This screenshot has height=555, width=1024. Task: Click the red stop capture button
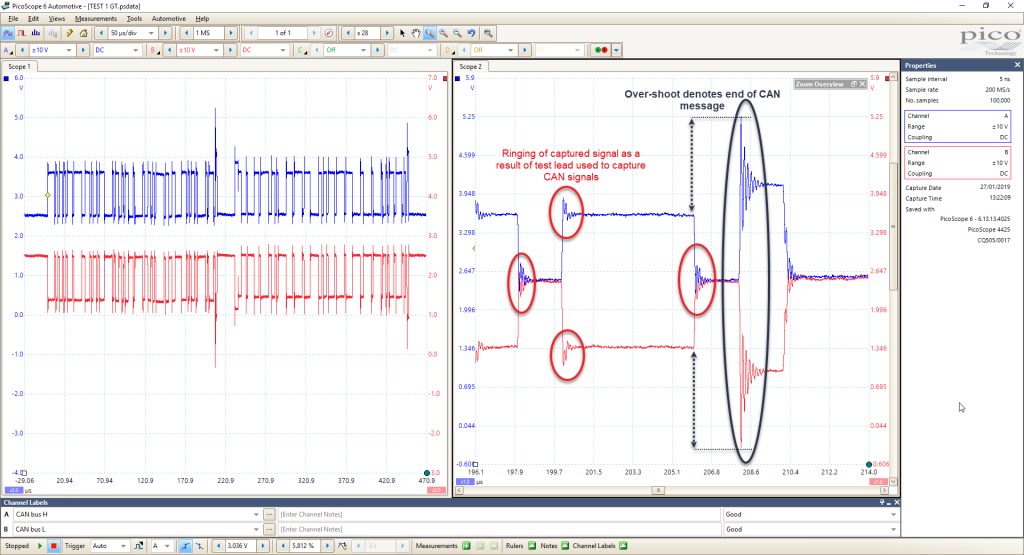click(54, 546)
